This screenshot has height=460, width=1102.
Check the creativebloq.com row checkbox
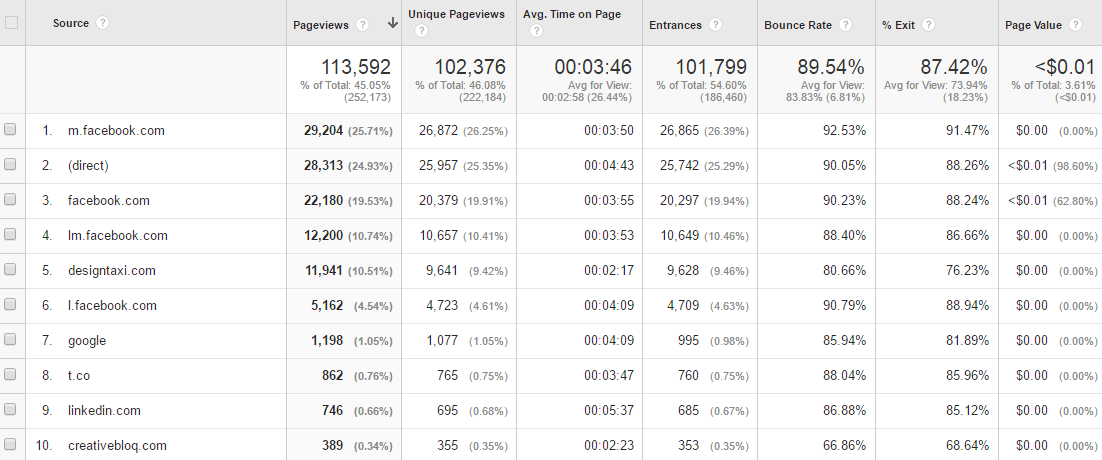click(x=10, y=444)
